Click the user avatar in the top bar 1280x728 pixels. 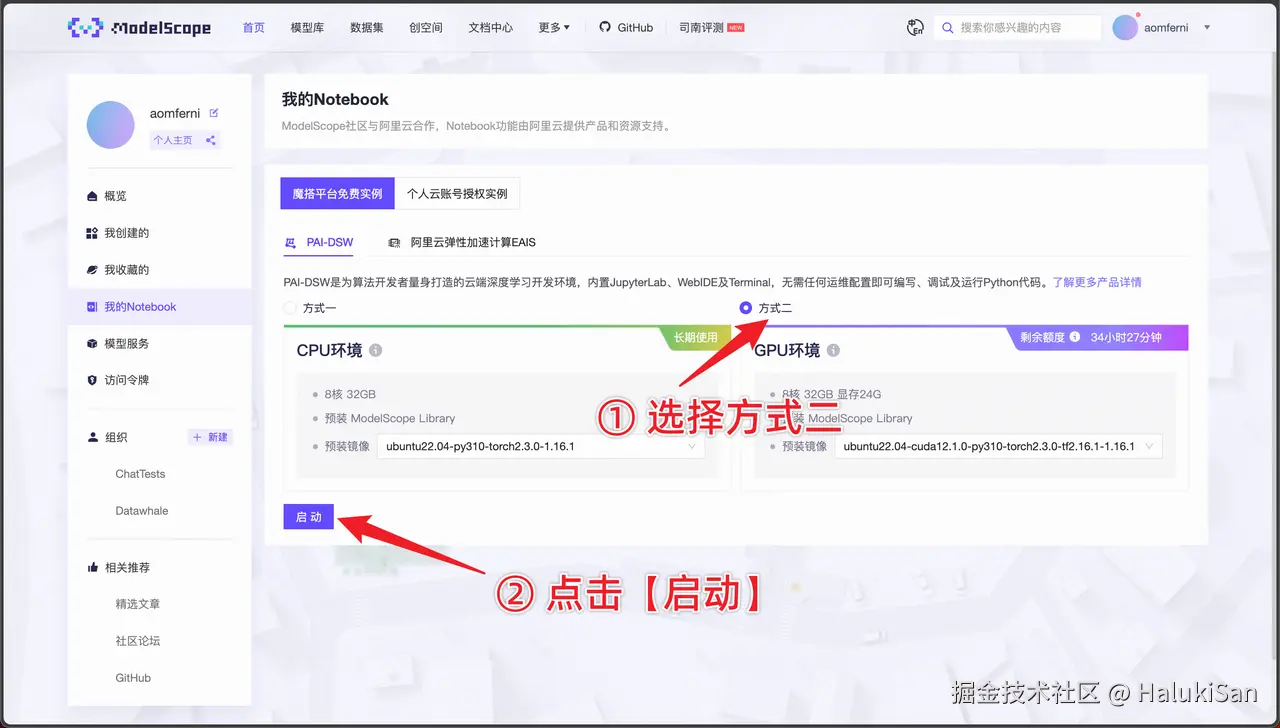point(1125,28)
